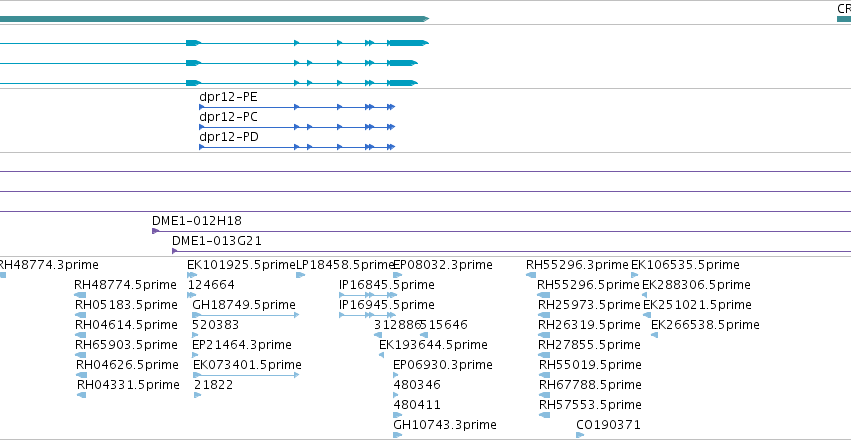The image size is (851, 440).
Task: Select the RH65903.5prime EST label
Action: (126, 345)
